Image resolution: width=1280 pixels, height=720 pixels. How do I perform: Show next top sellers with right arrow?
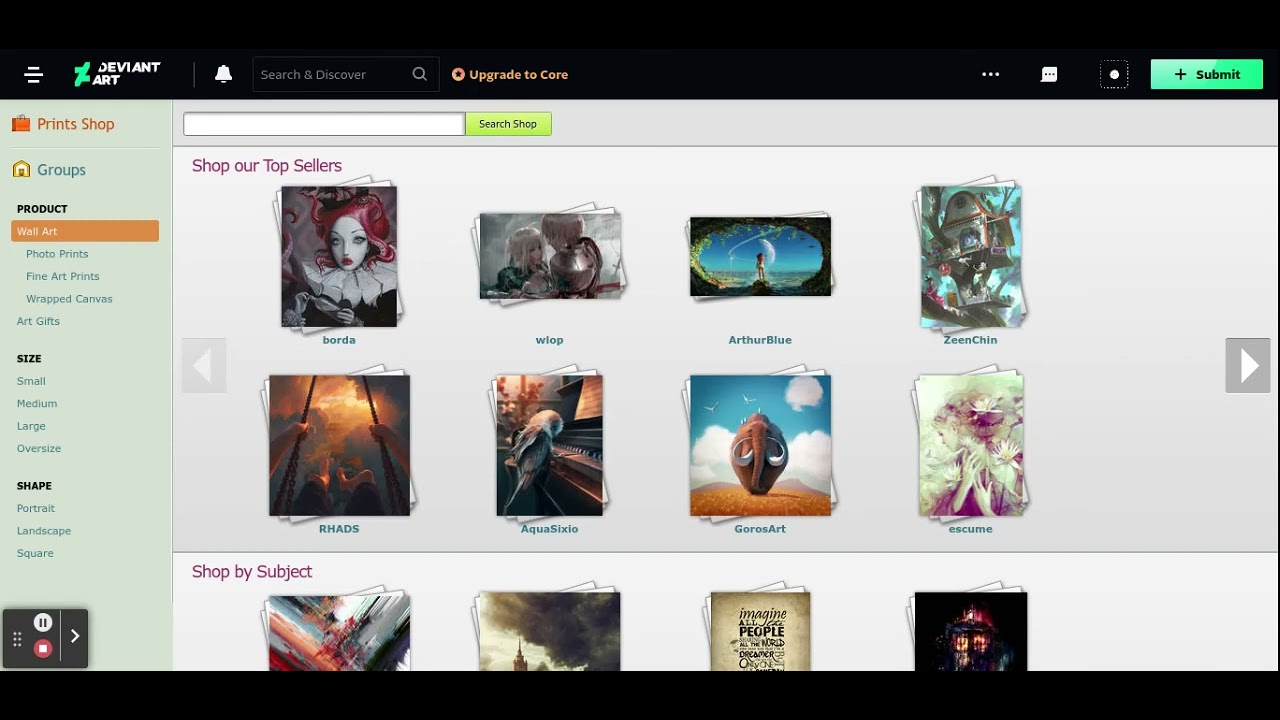tap(1248, 365)
